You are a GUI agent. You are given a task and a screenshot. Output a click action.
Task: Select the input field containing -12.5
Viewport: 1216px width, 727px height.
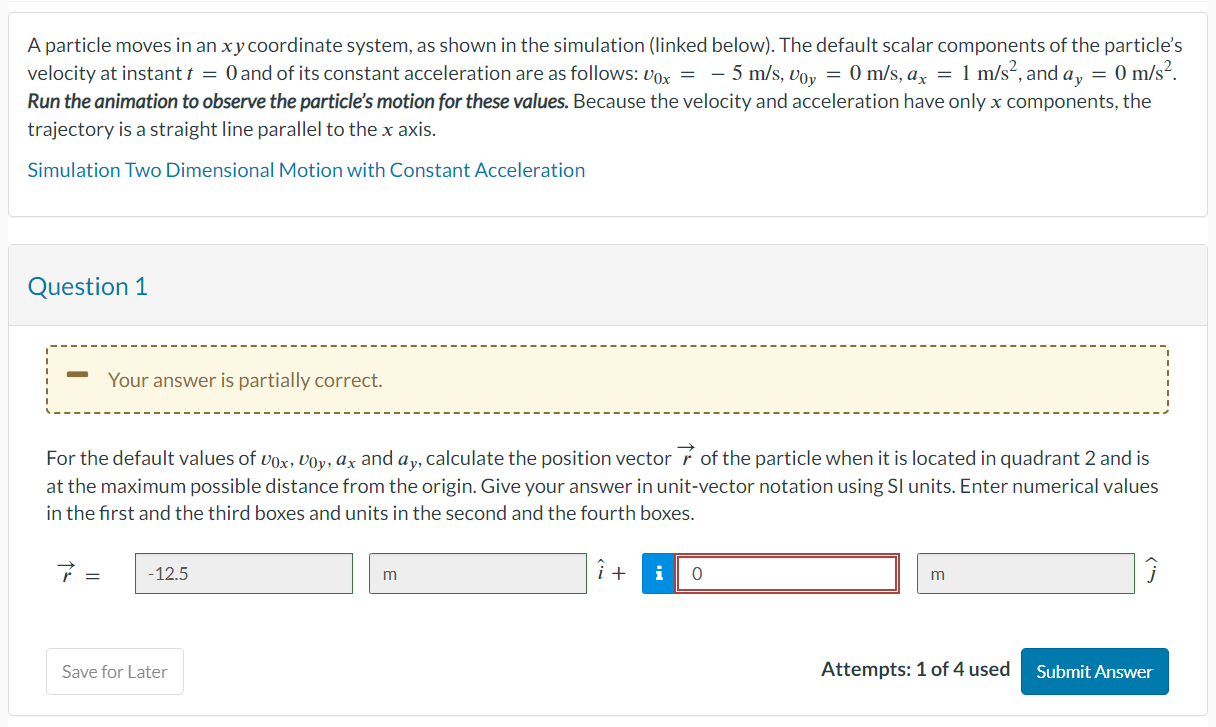coord(243,573)
